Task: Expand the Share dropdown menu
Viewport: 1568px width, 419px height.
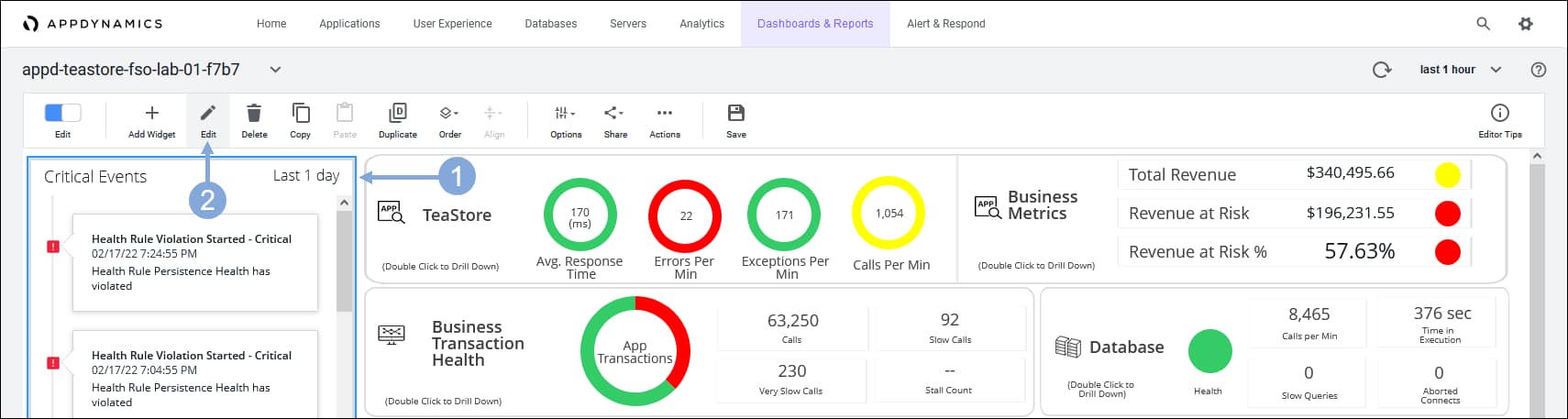Action: click(614, 114)
